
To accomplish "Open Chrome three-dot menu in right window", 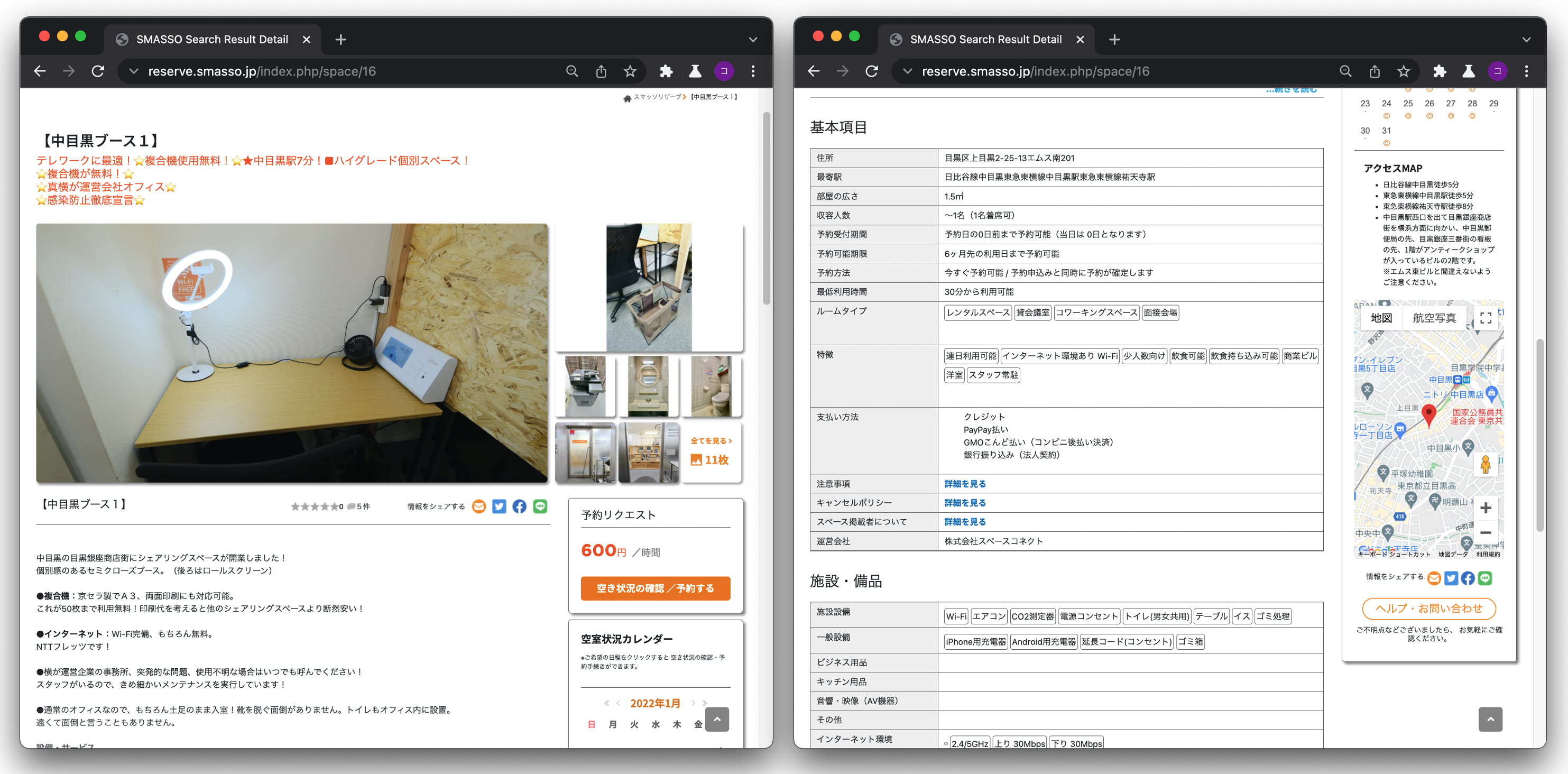I will (1526, 71).
